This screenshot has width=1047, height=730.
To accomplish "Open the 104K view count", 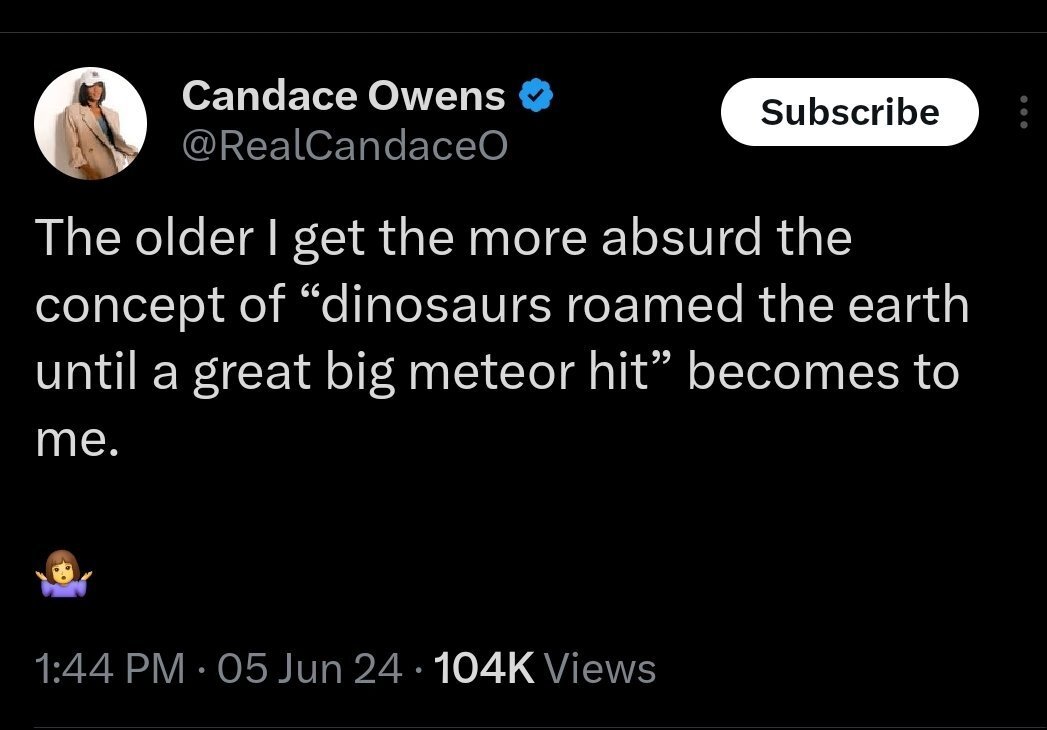I will (488, 667).
